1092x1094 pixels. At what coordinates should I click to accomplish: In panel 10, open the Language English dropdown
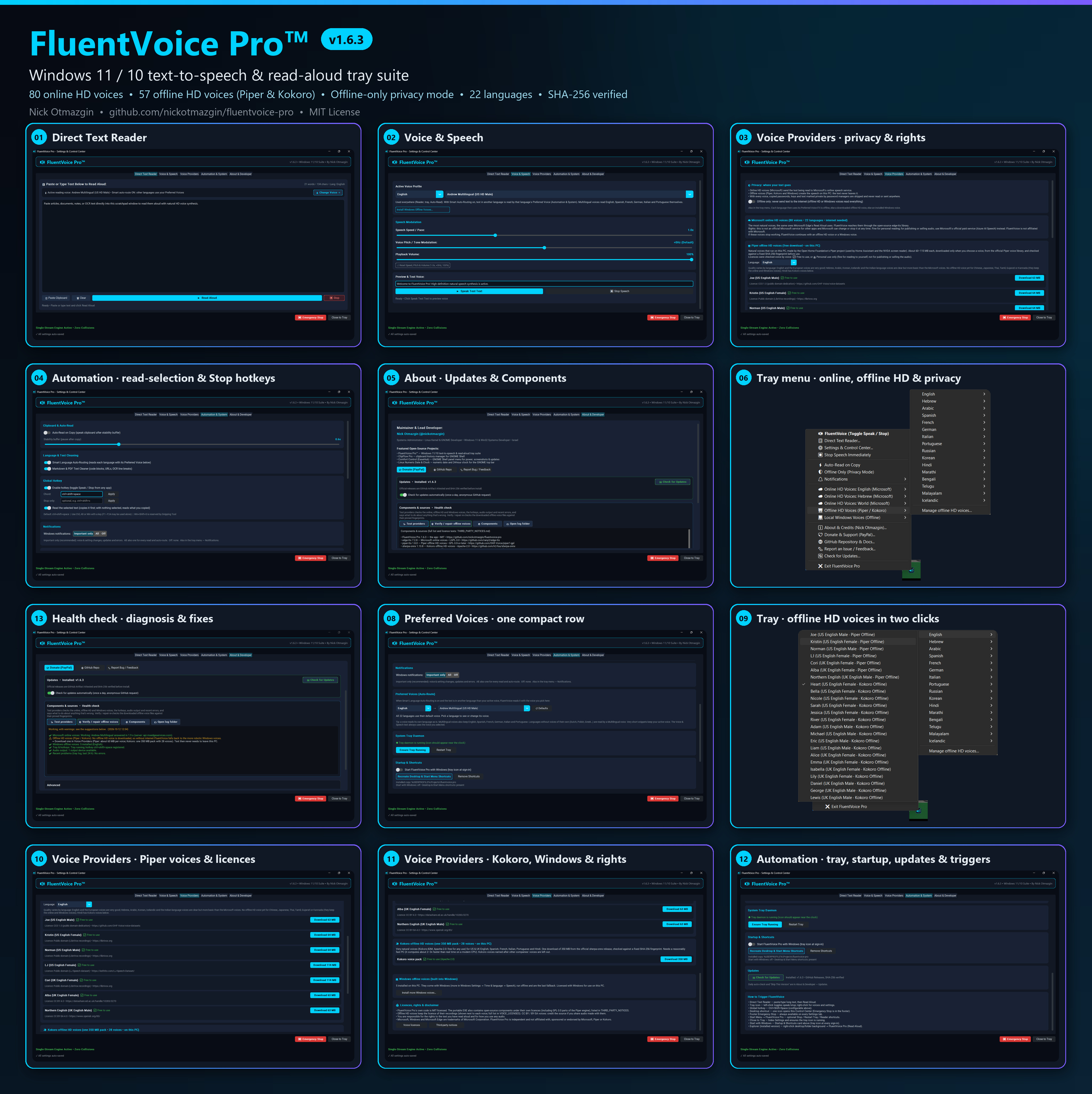tap(74, 904)
